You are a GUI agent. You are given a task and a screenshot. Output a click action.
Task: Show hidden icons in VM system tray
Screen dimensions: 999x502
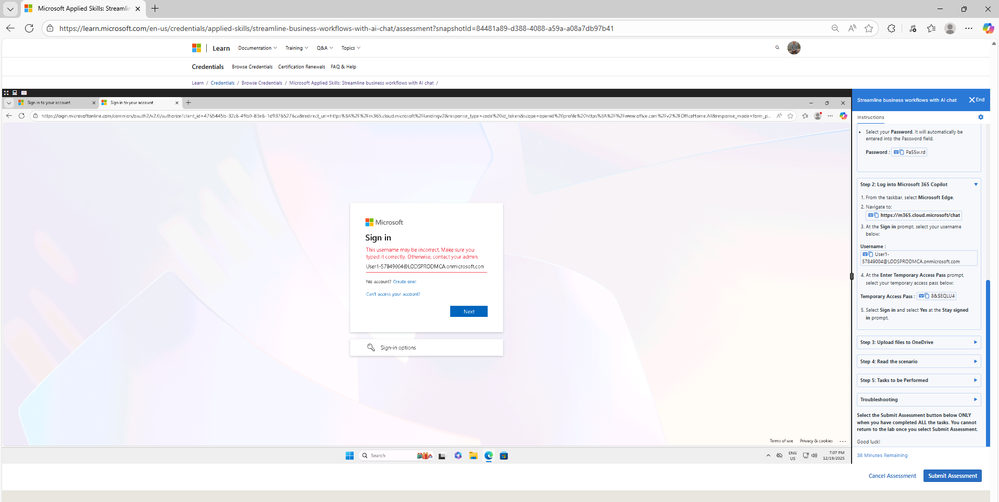click(768, 455)
